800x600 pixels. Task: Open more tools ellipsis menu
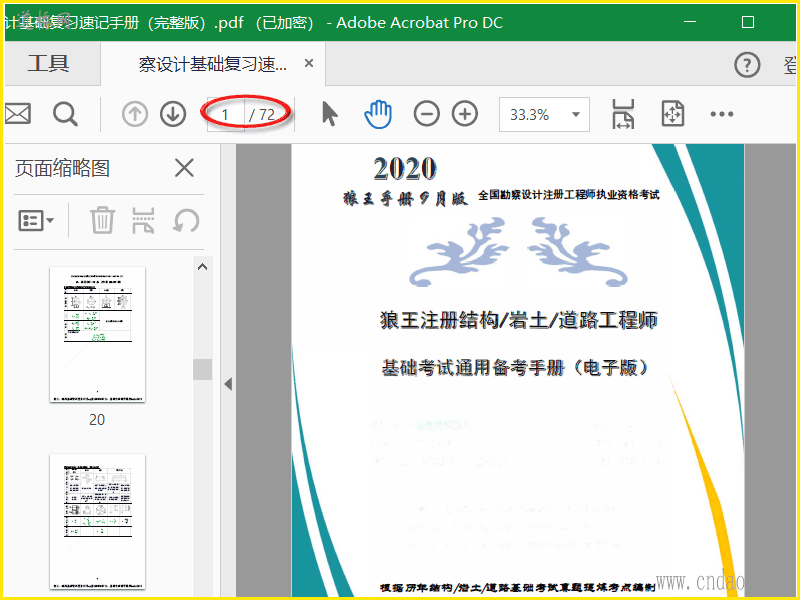[721, 114]
